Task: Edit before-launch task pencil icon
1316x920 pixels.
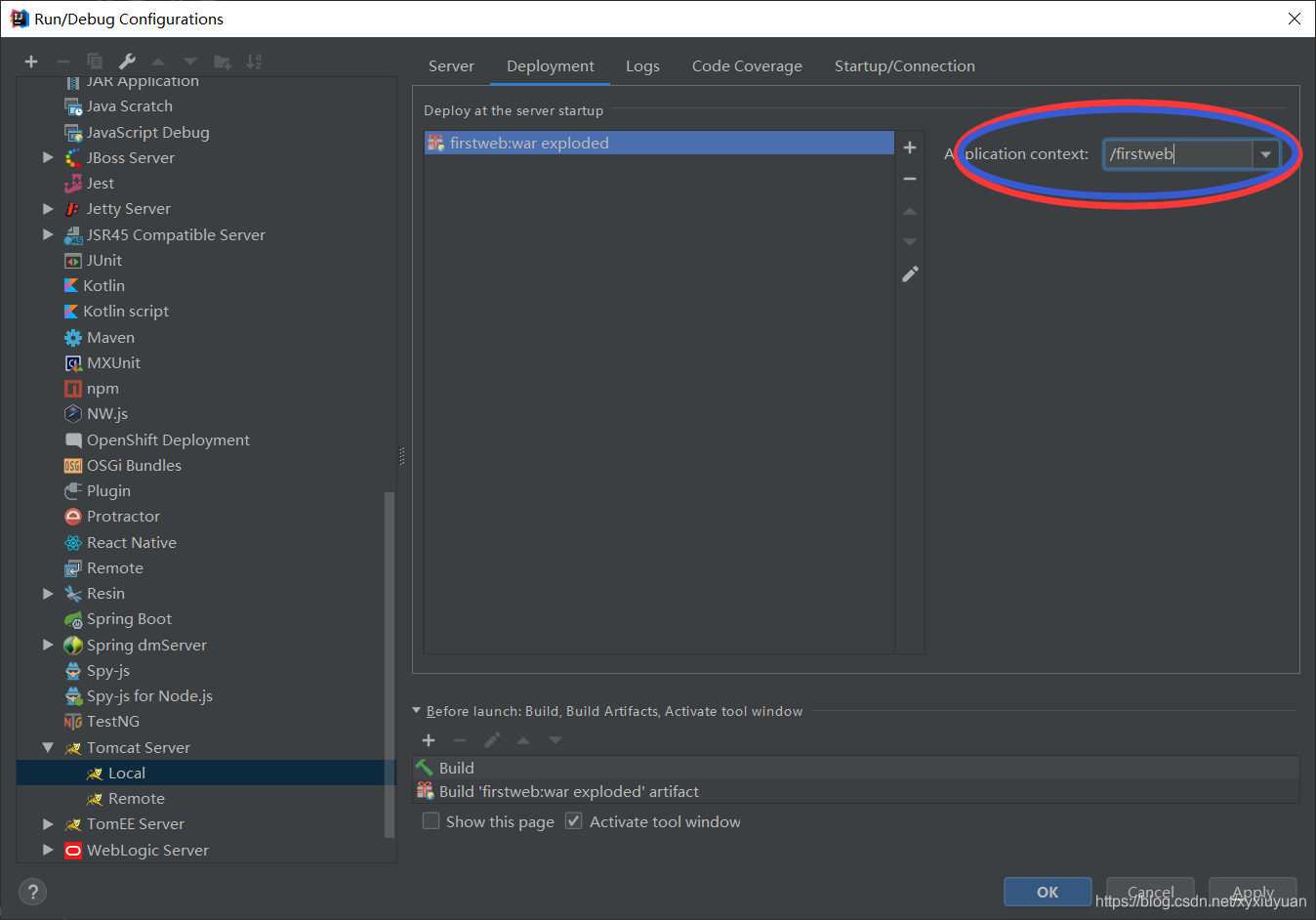Action: (492, 740)
